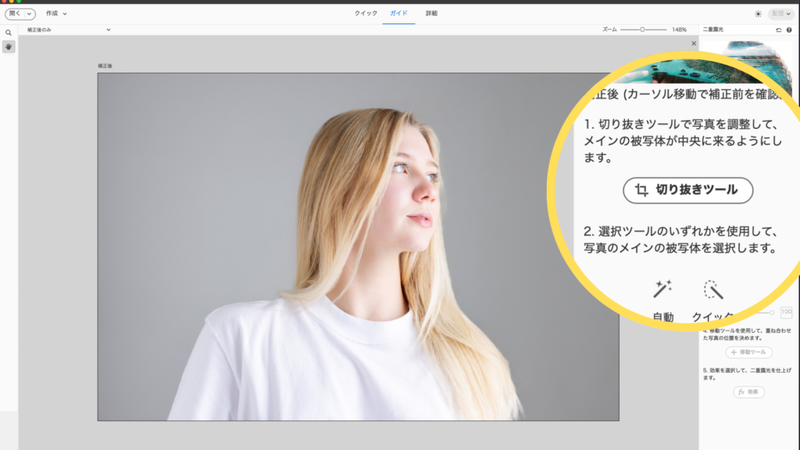Screen dimensions: 800x450
Task: Click the quick selection brush icon
Action: point(713,289)
